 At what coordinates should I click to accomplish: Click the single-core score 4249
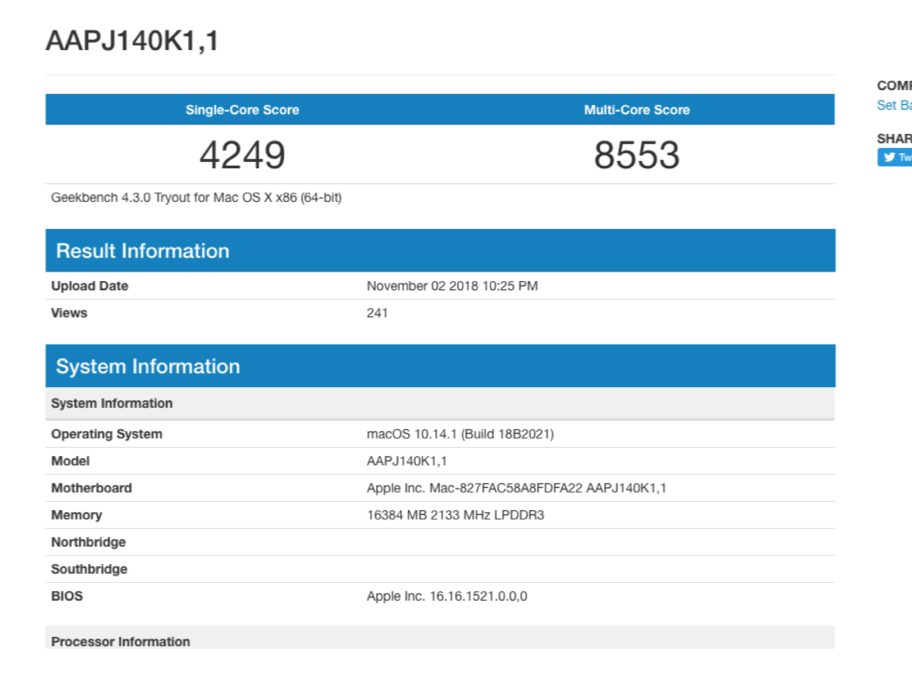coord(242,155)
